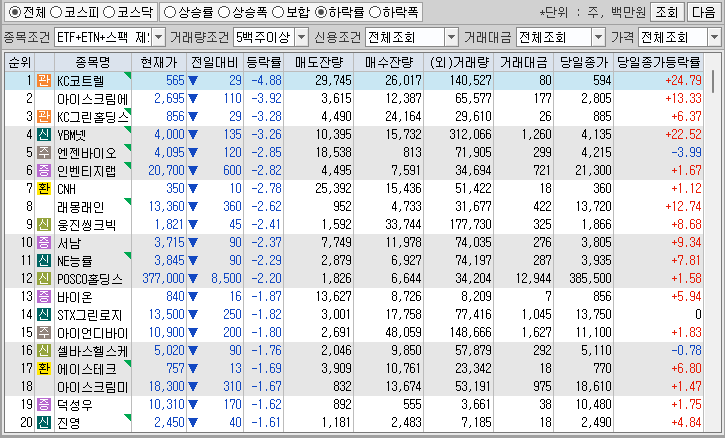The width and height of the screenshot is (725, 438).
Task: Select stock name STX그린로지
Action: [x=90, y=315]
